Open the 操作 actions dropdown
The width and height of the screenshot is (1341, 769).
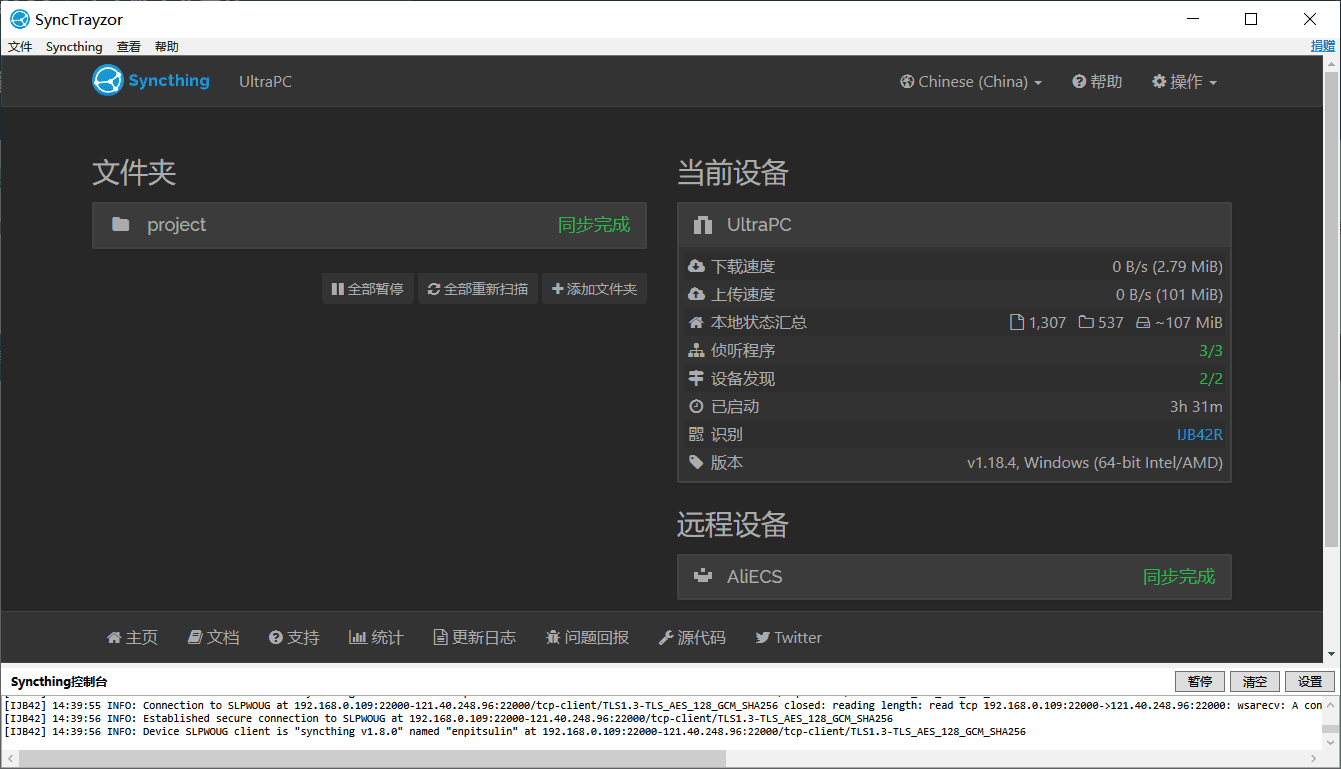[1184, 82]
